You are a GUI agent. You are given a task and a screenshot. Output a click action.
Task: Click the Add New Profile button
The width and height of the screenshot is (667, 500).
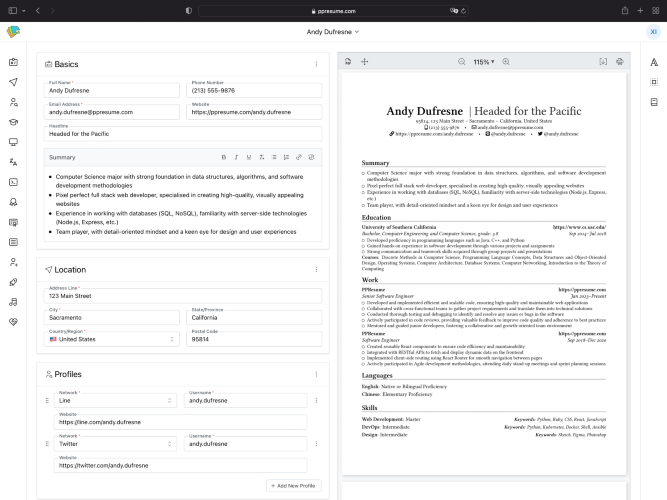click(293, 485)
